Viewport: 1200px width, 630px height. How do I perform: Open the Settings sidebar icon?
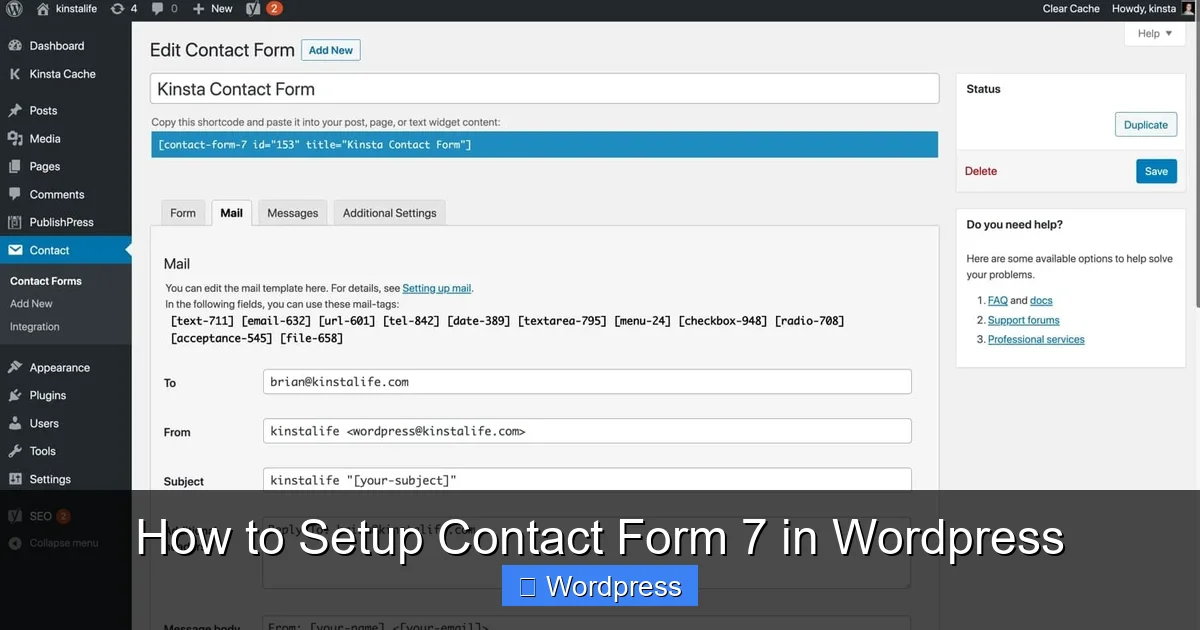click(15, 480)
